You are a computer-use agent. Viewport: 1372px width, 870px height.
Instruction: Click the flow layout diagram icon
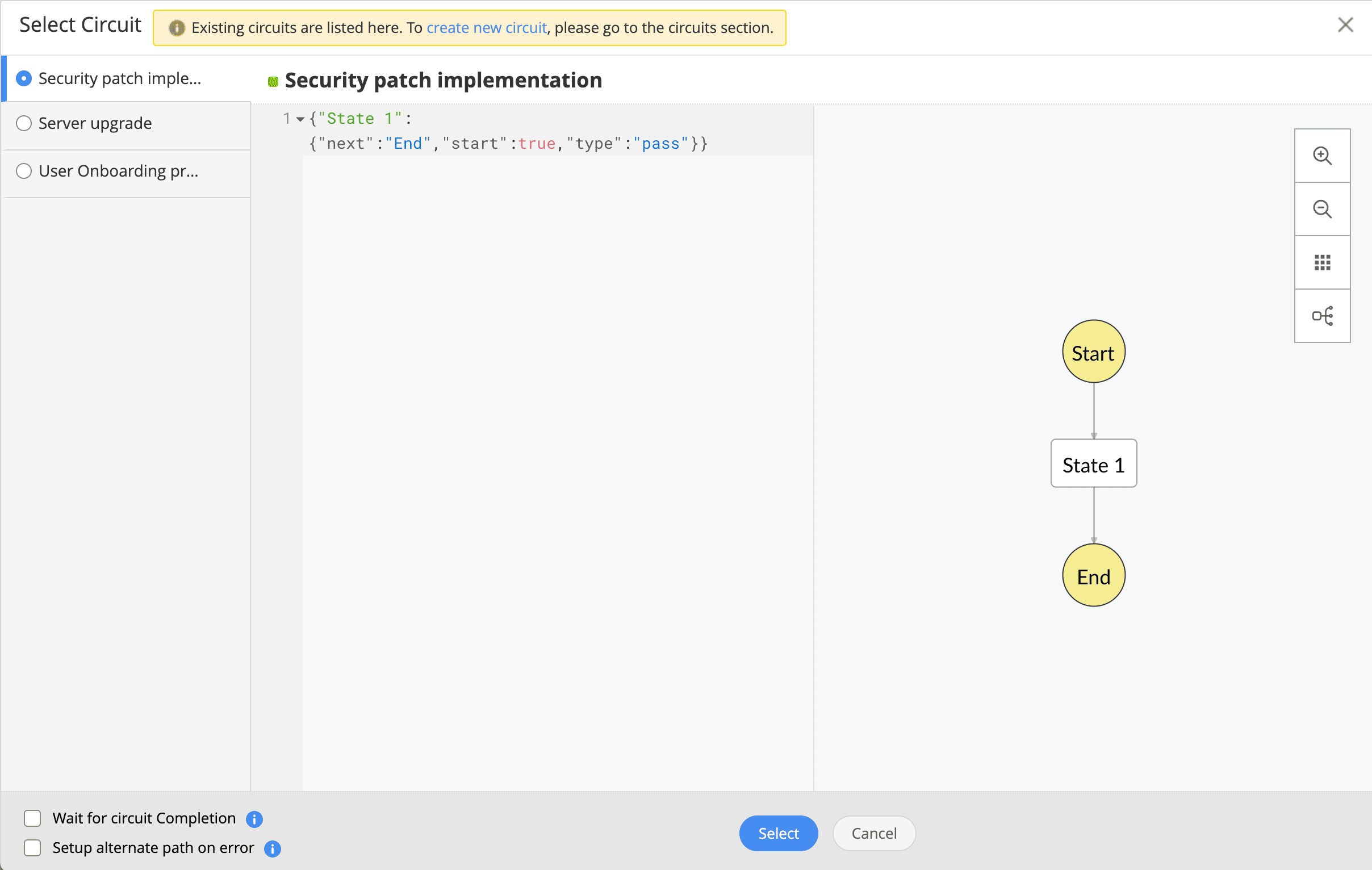pyautogui.click(x=1322, y=316)
